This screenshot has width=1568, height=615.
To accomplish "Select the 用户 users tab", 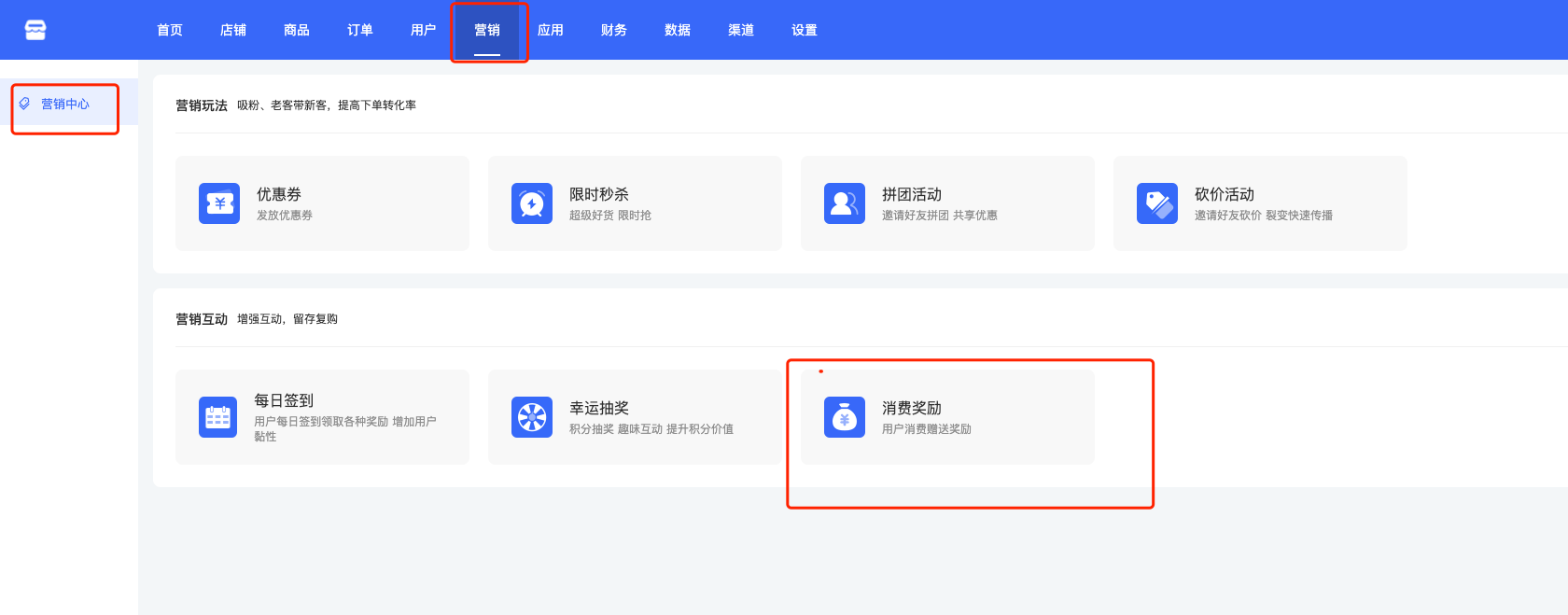I will (x=424, y=30).
